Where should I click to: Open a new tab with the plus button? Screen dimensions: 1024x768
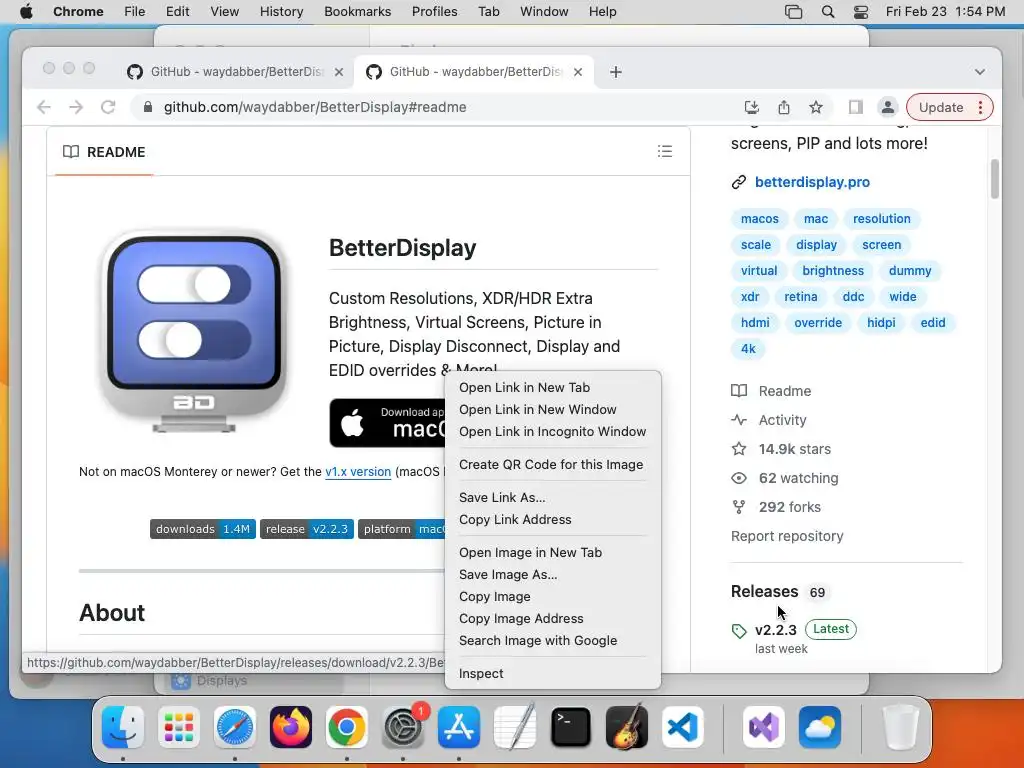pos(616,72)
